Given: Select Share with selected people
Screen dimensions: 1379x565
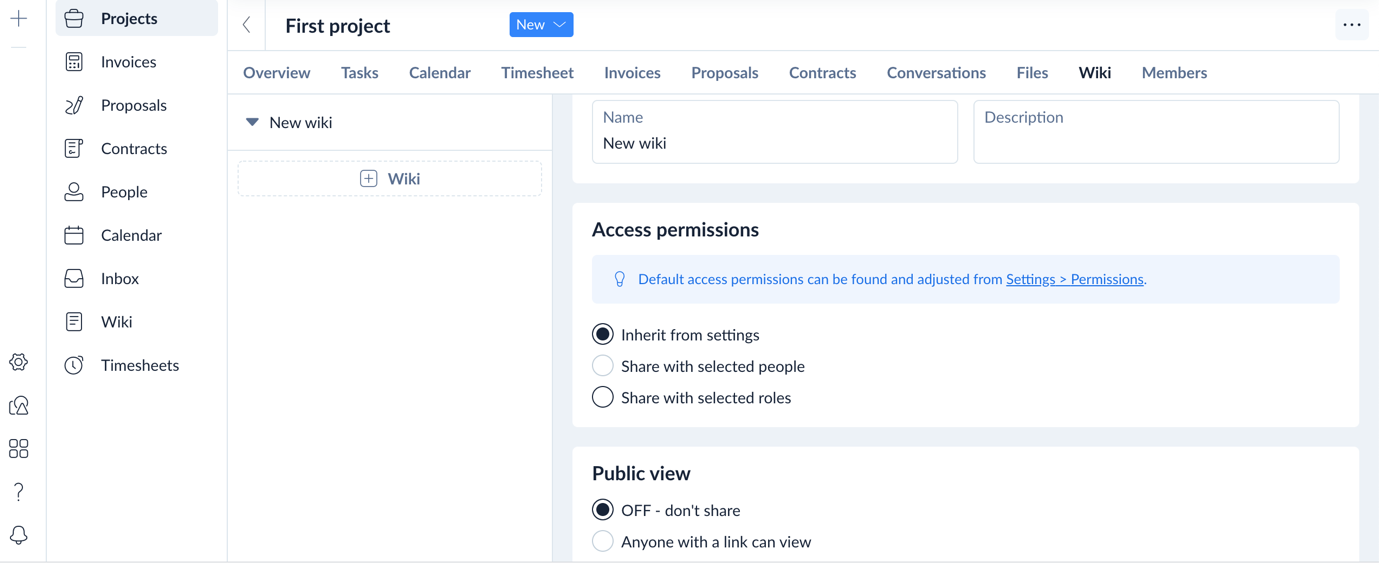Looking at the screenshot, I should (x=603, y=366).
